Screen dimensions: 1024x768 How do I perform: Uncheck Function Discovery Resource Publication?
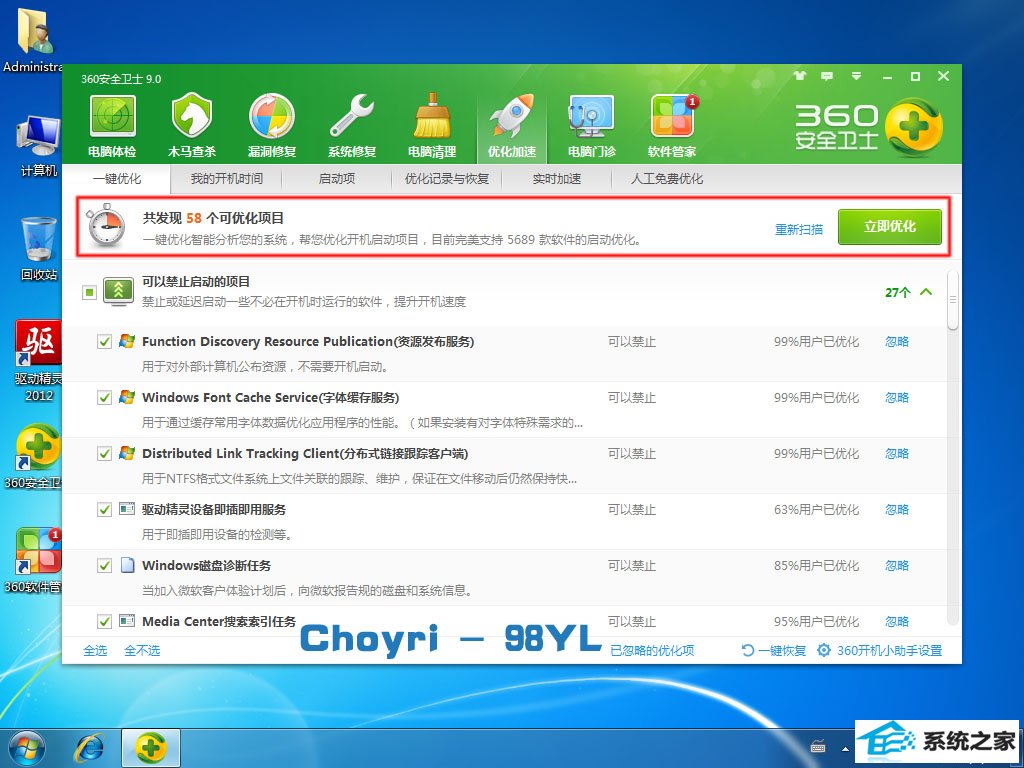[x=104, y=342]
